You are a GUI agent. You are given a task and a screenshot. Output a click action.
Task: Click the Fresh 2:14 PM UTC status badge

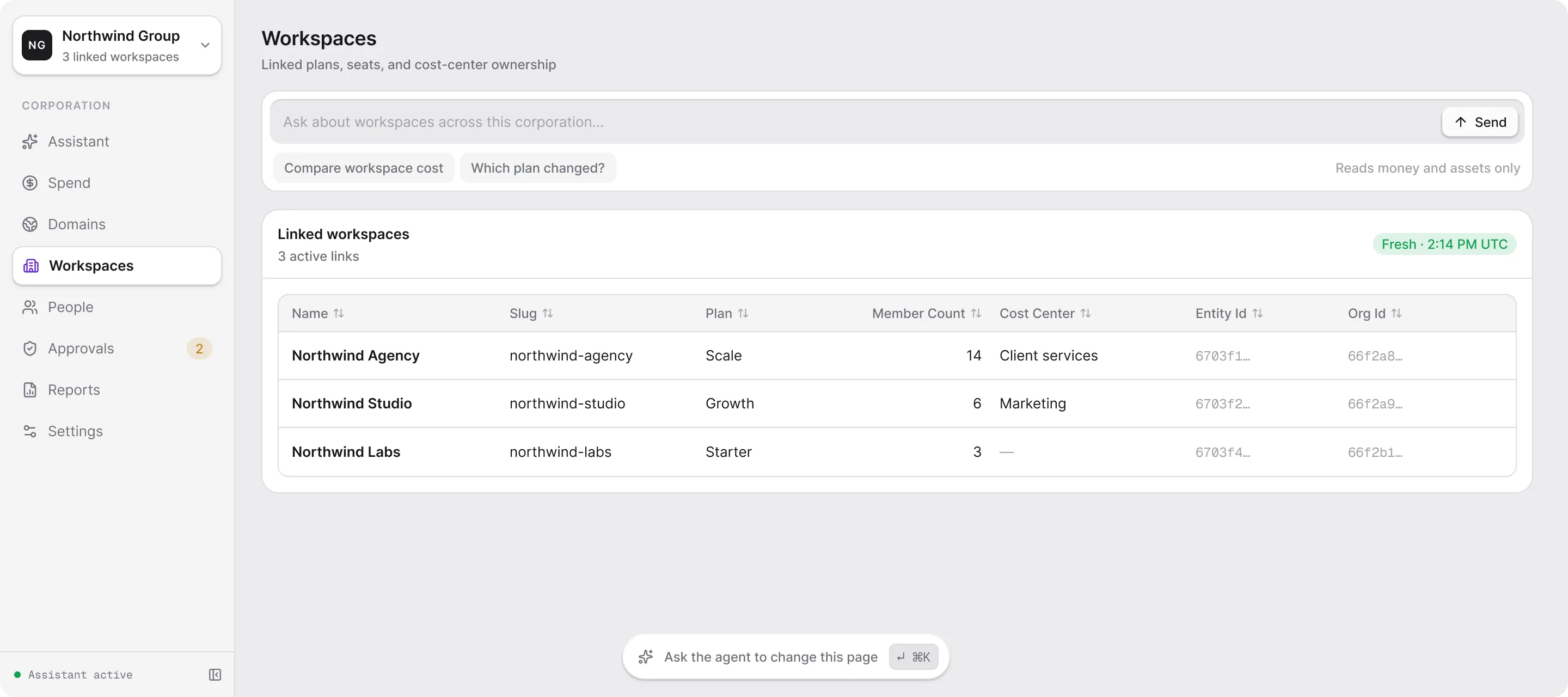click(x=1444, y=244)
